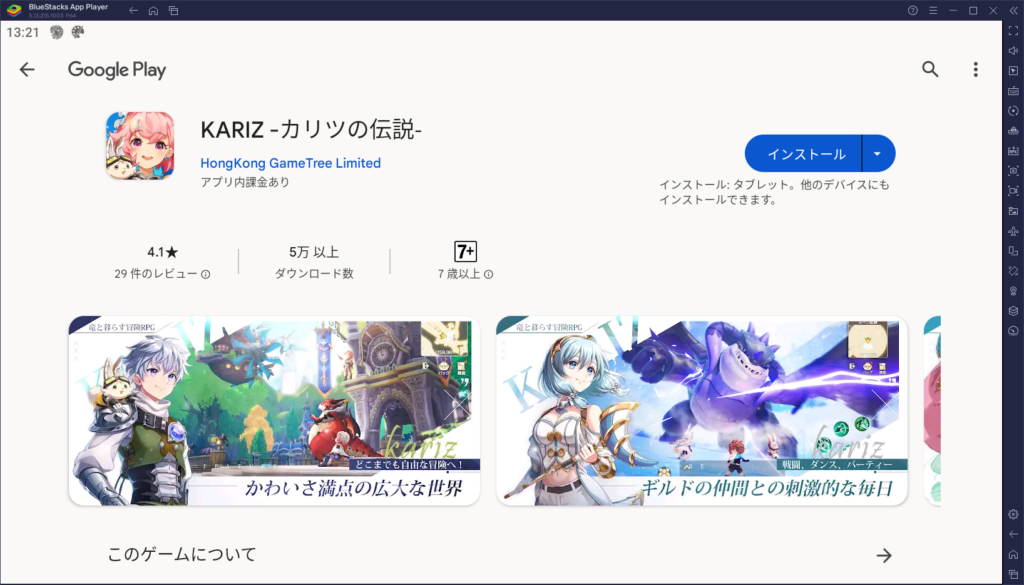Open the game controls keyboard icon
The width and height of the screenshot is (1024, 585).
[1012, 93]
